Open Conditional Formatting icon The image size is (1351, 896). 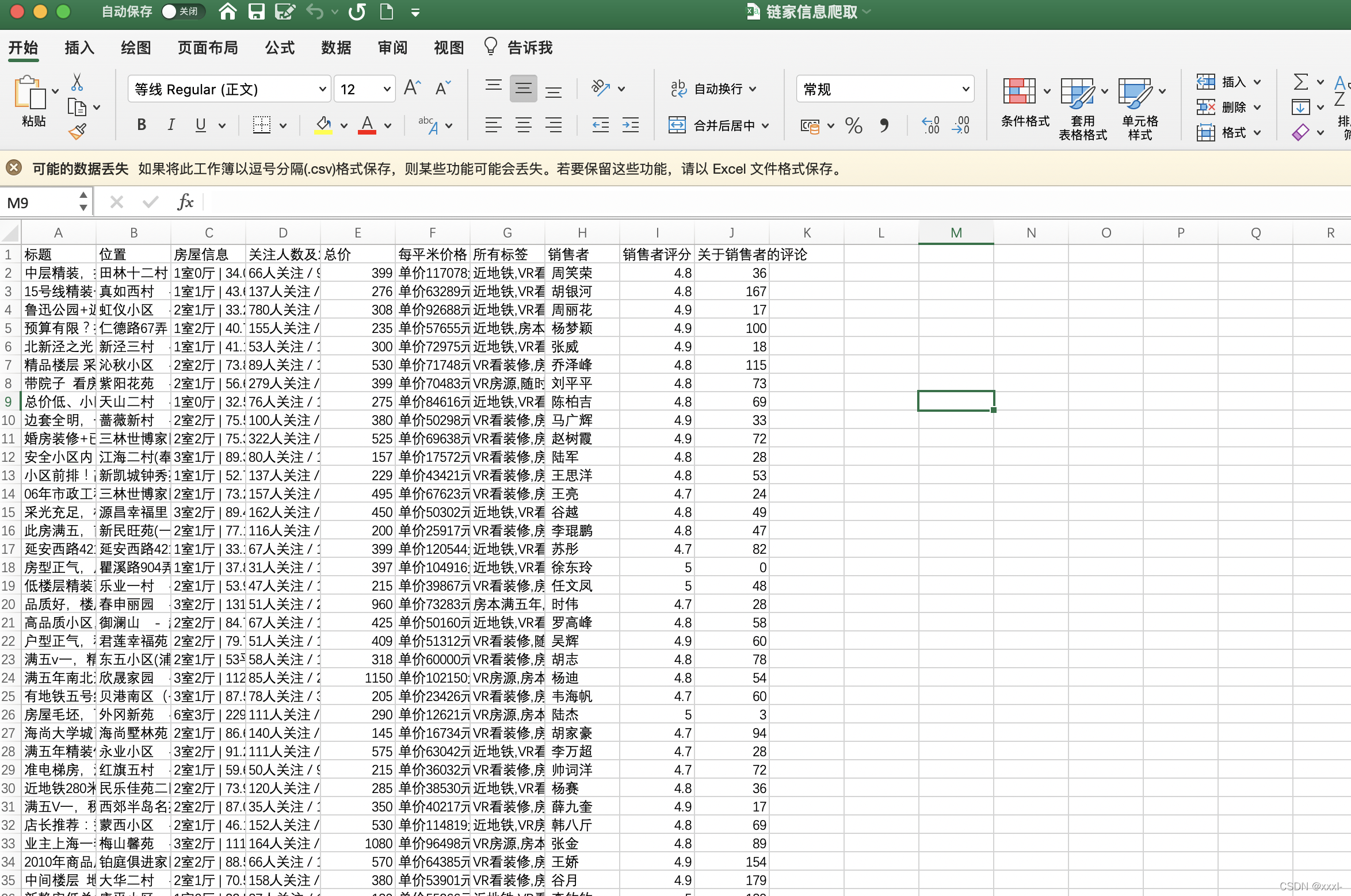[1019, 92]
